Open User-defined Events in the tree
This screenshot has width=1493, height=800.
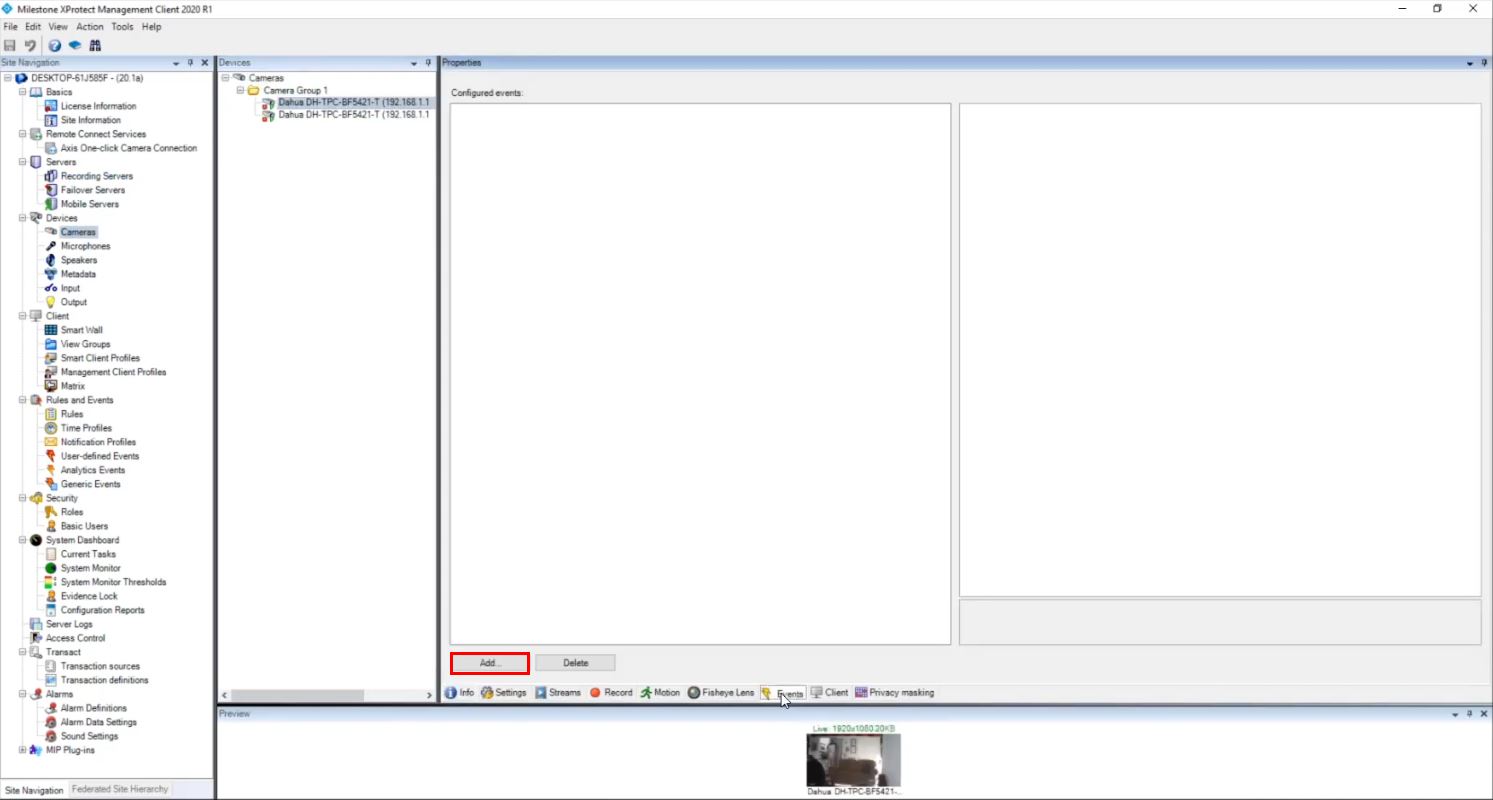(x=100, y=456)
